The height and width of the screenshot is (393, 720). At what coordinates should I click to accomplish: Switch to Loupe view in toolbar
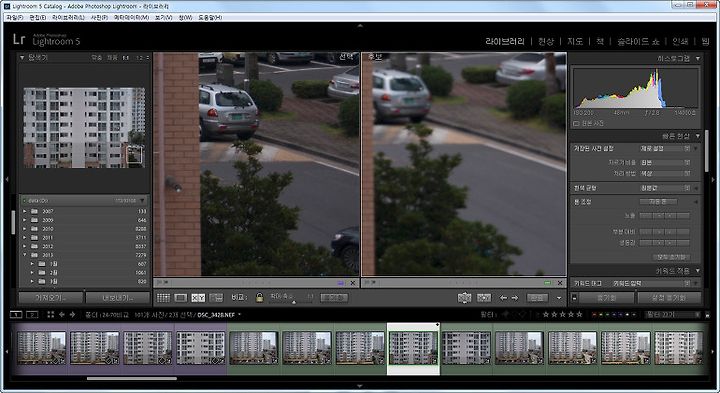click(x=181, y=298)
